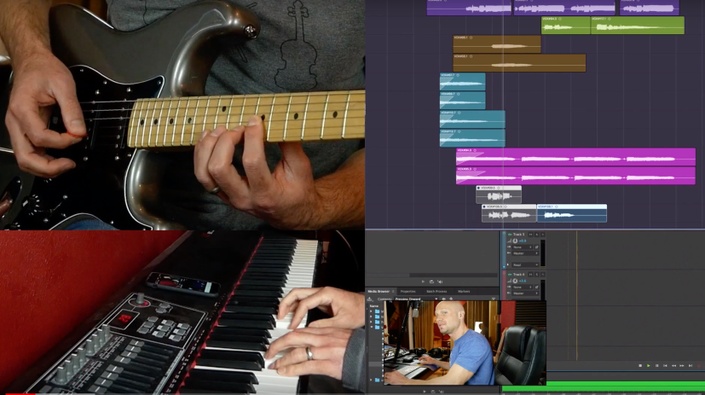
Task: Open Track 5 output dropdown set to Master
Action: (526, 253)
